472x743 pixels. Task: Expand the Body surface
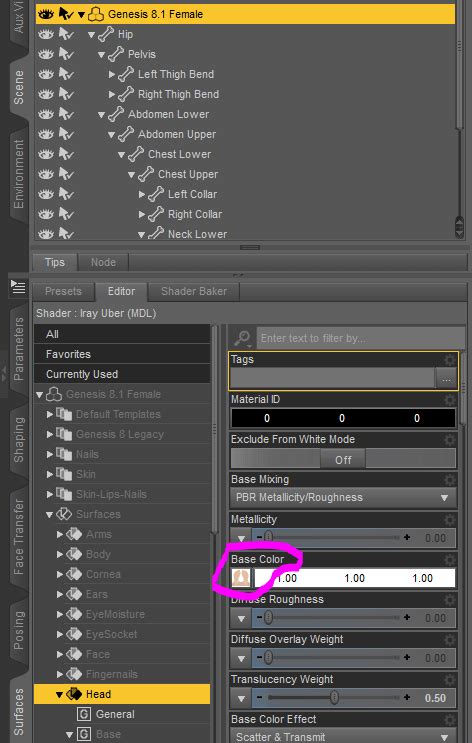60,554
